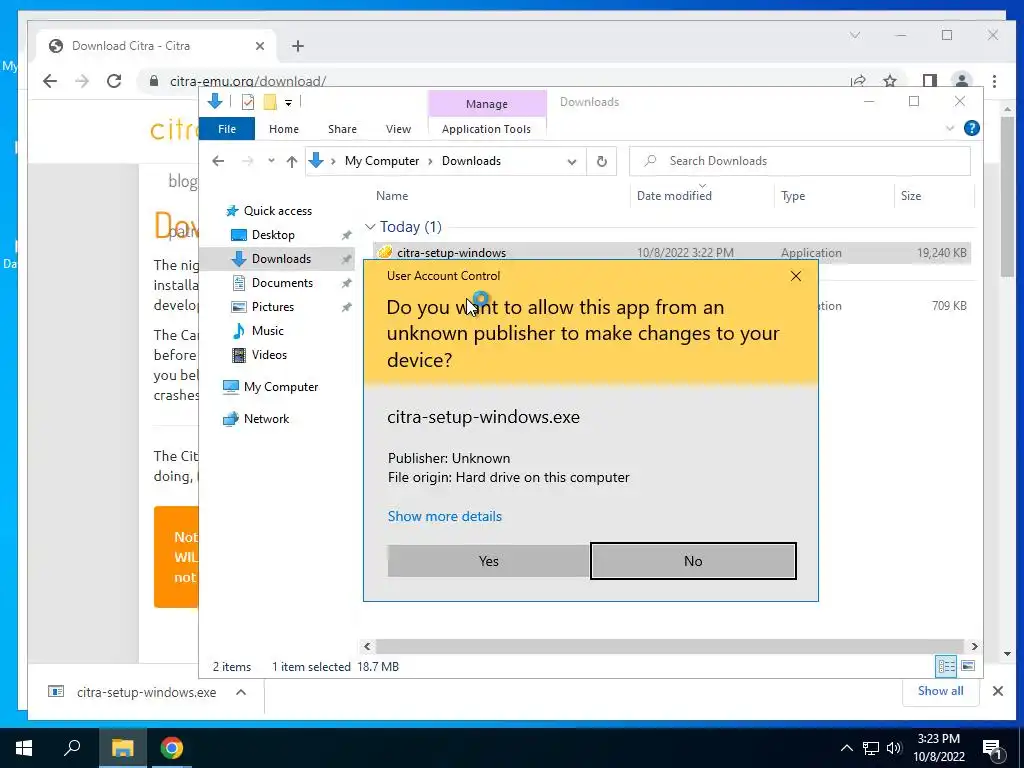Open File Explorer from taskbar
1024x768 pixels.
(122, 748)
